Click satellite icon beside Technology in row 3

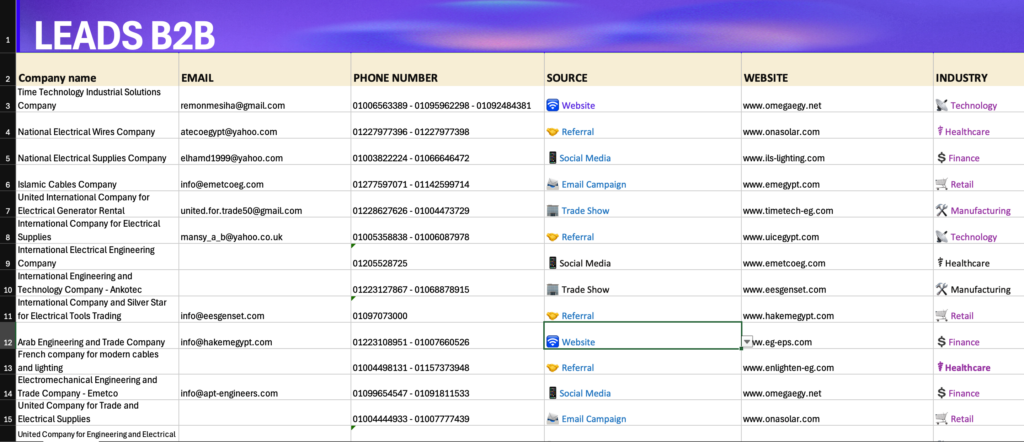942,105
